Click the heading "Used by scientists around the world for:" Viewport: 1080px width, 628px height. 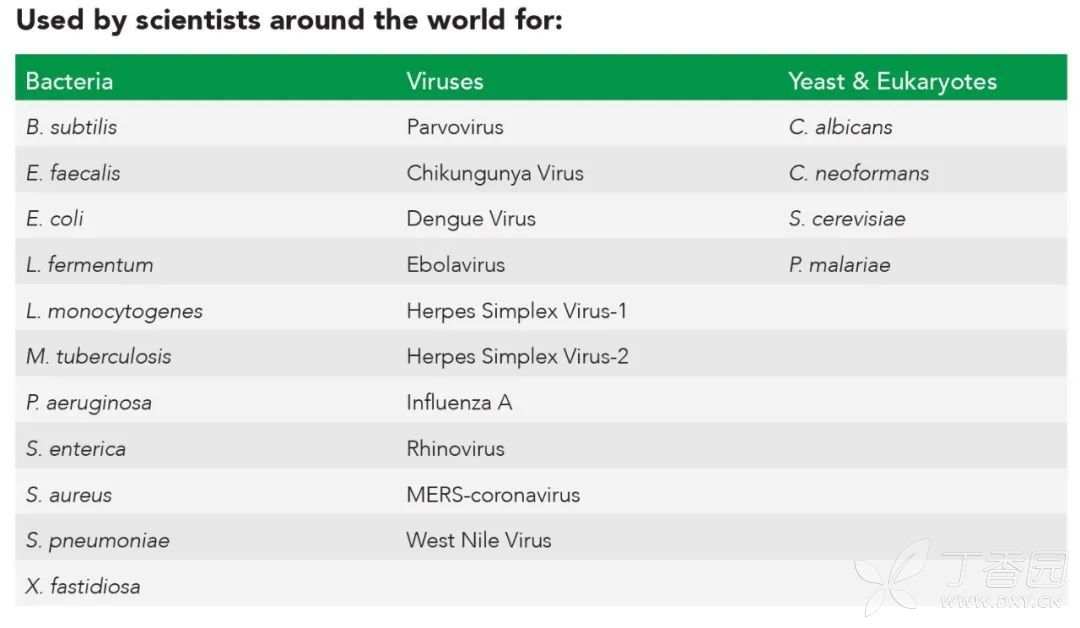(x=289, y=20)
